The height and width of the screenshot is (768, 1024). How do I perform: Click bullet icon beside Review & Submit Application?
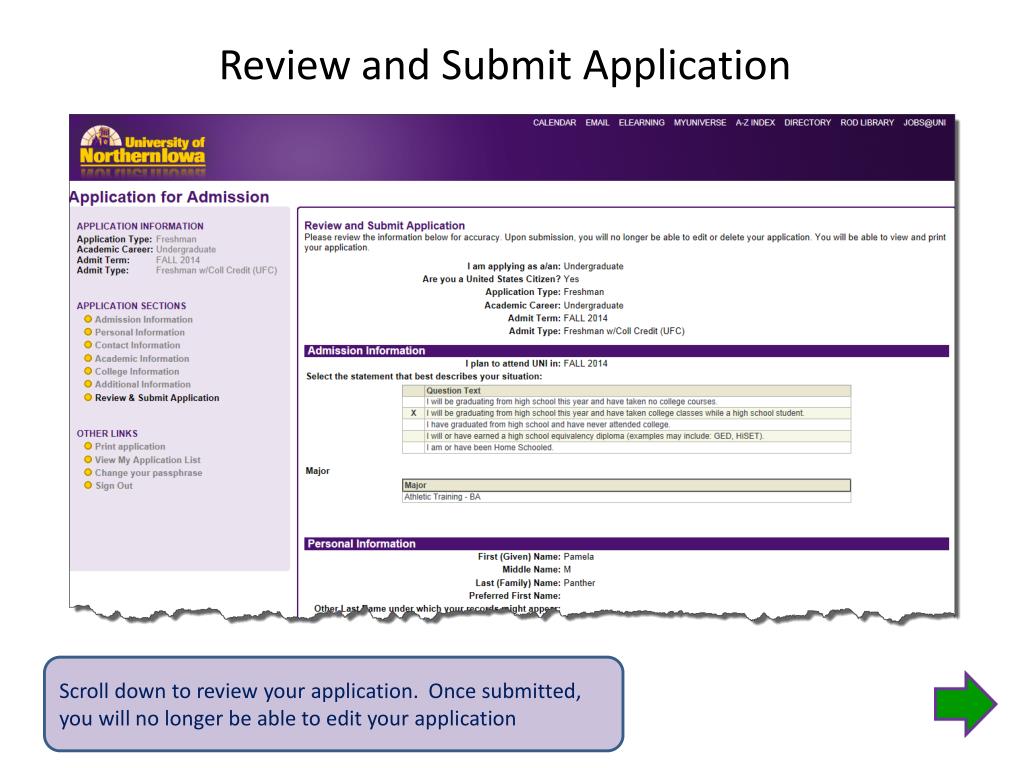click(88, 397)
